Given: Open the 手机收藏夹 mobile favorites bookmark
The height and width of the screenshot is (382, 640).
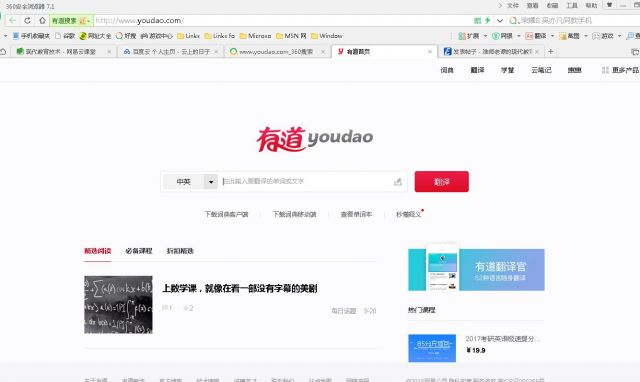Looking at the screenshot, I should click(31, 36).
